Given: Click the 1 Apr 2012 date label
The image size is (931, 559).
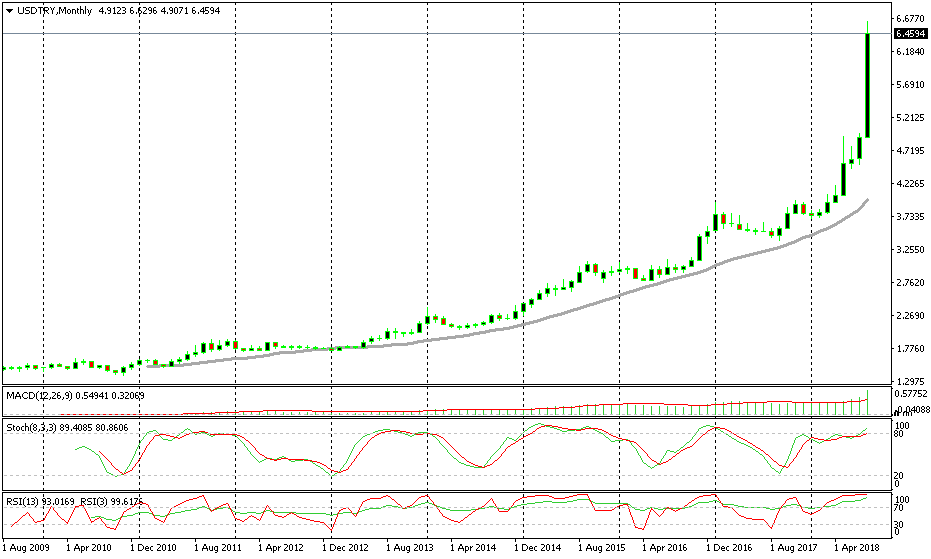Looking at the screenshot, I should click(281, 547).
